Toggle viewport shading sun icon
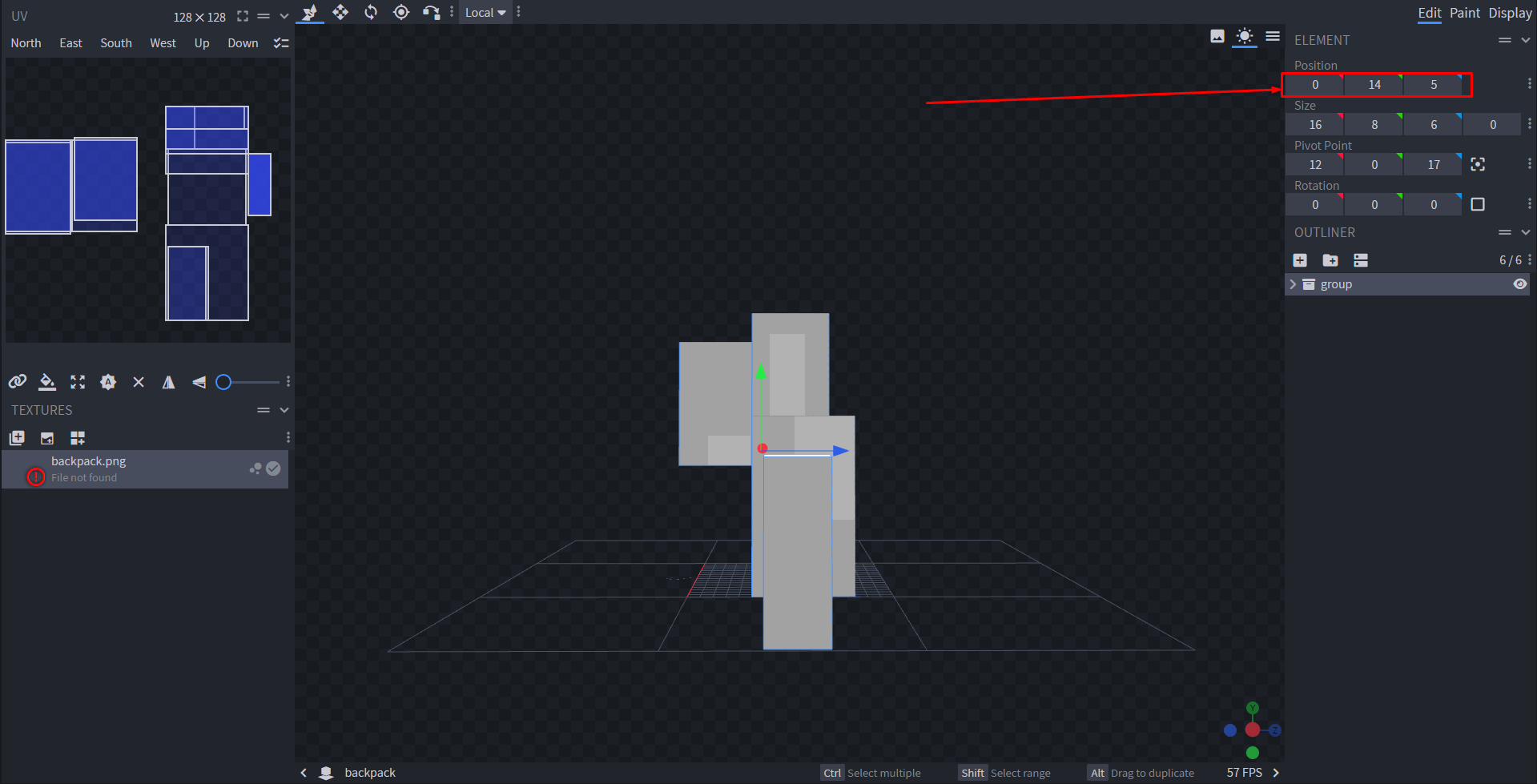 pos(1244,36)
